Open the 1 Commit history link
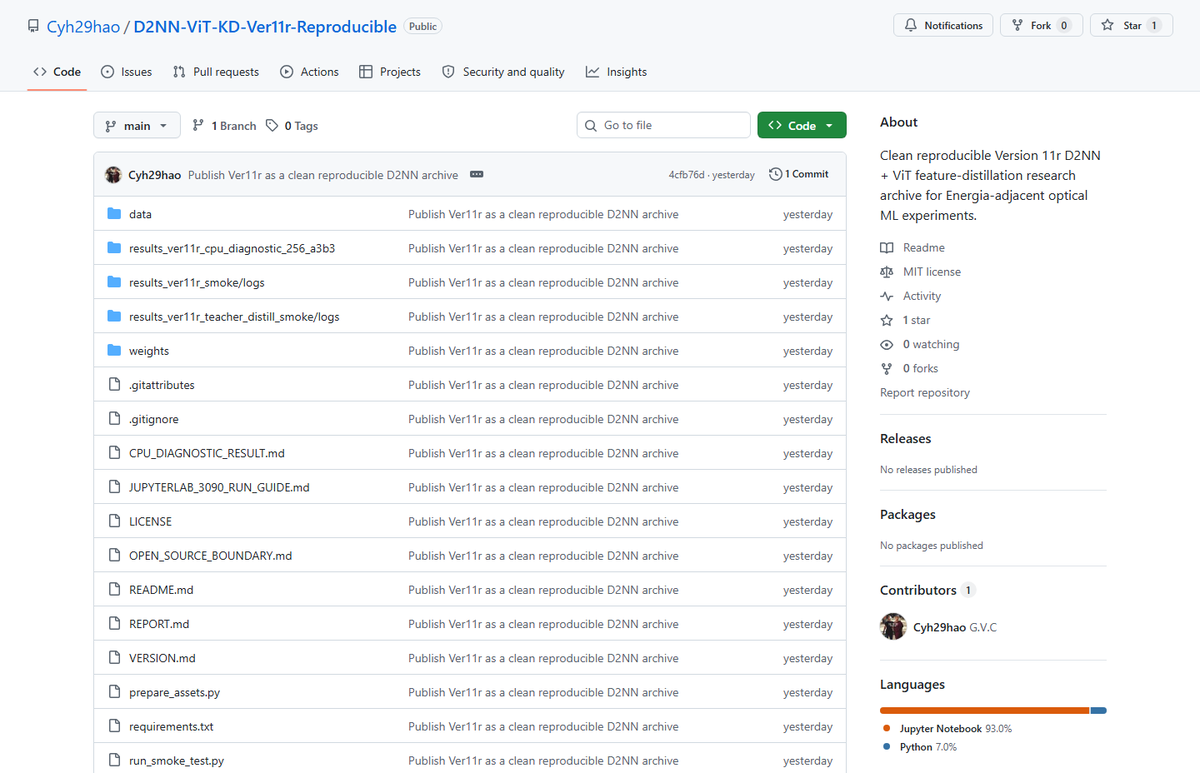 coord(799,175)
